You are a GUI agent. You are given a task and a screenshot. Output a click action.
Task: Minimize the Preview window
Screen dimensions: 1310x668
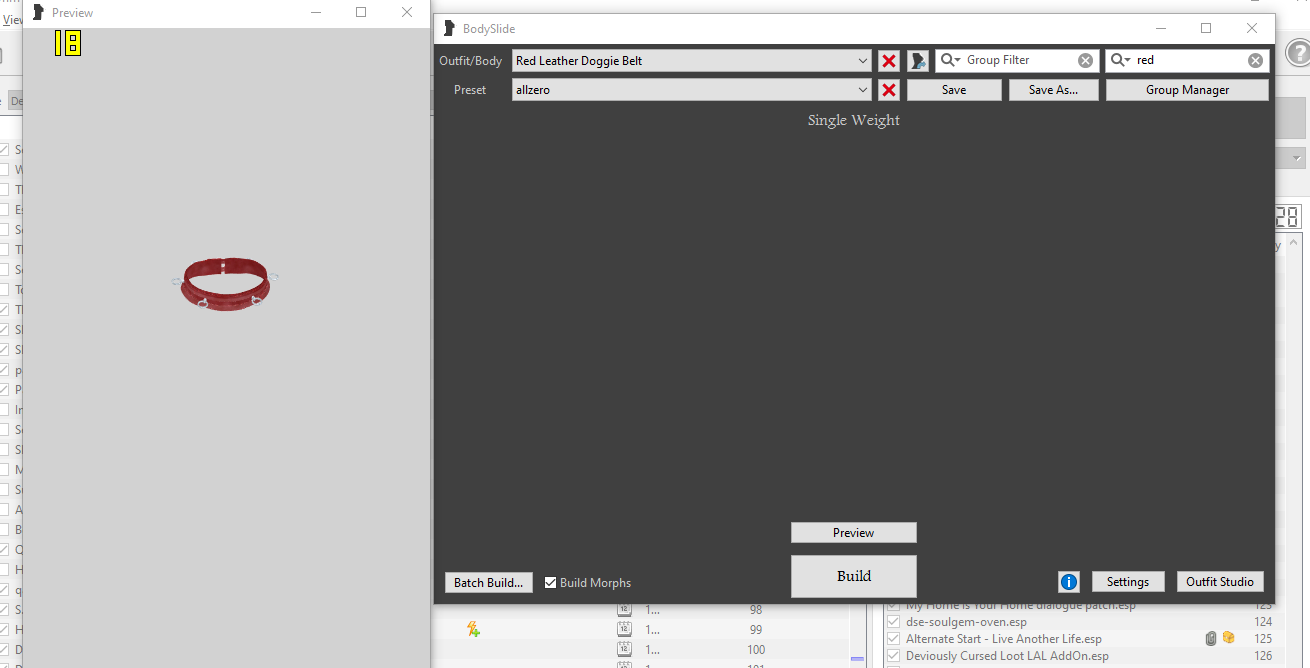[x=316, y=12]
